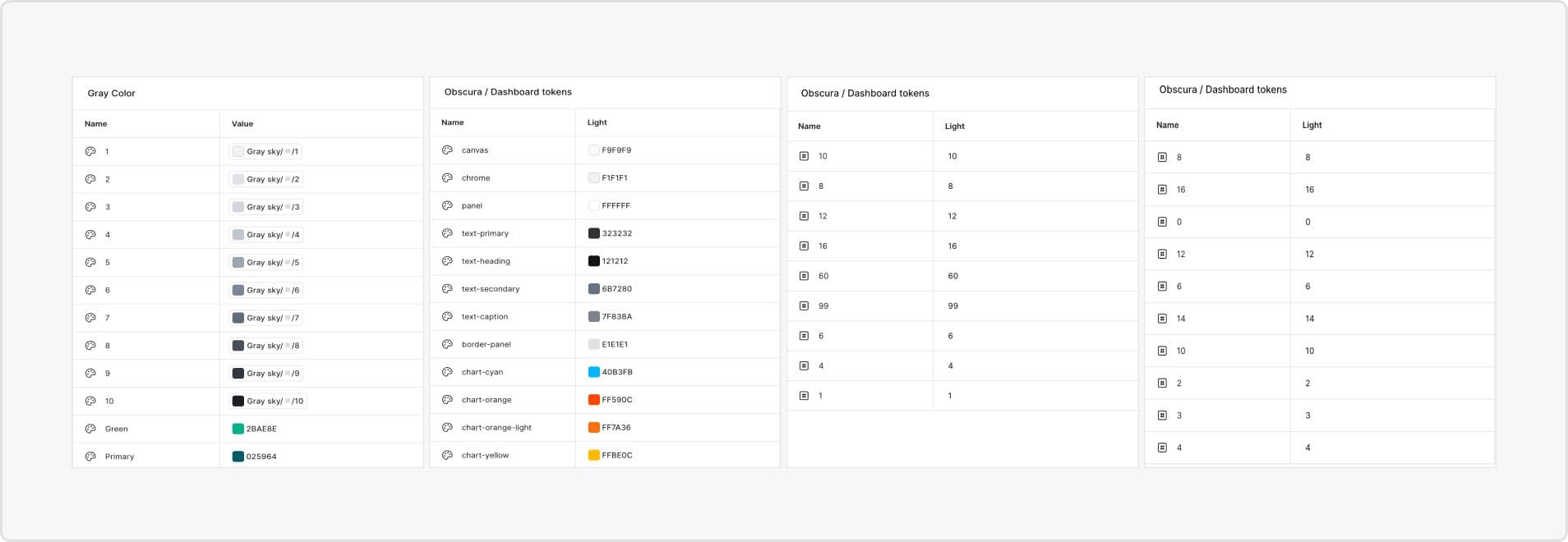Click the green 2BAE8E color swatch
The height and width of the screenshot is (542, 1568).
238,429
